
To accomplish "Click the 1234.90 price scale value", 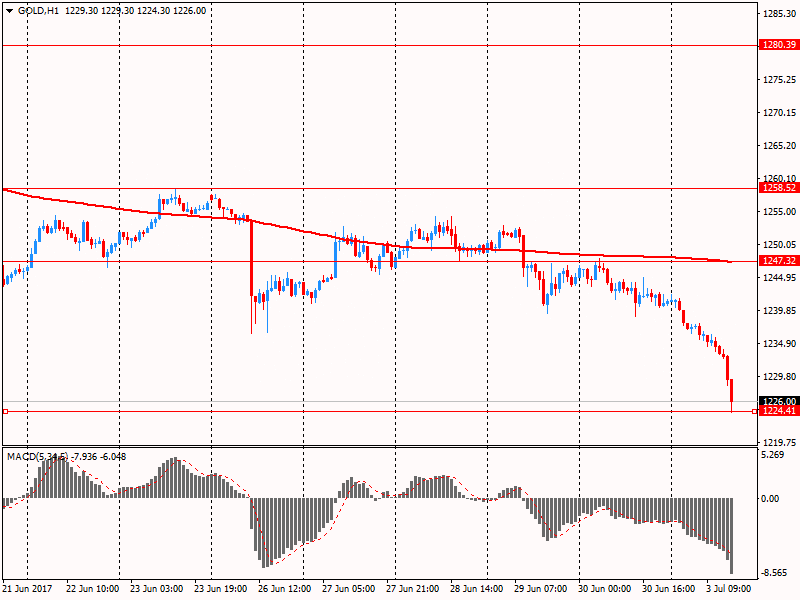I will pos(779,344).
